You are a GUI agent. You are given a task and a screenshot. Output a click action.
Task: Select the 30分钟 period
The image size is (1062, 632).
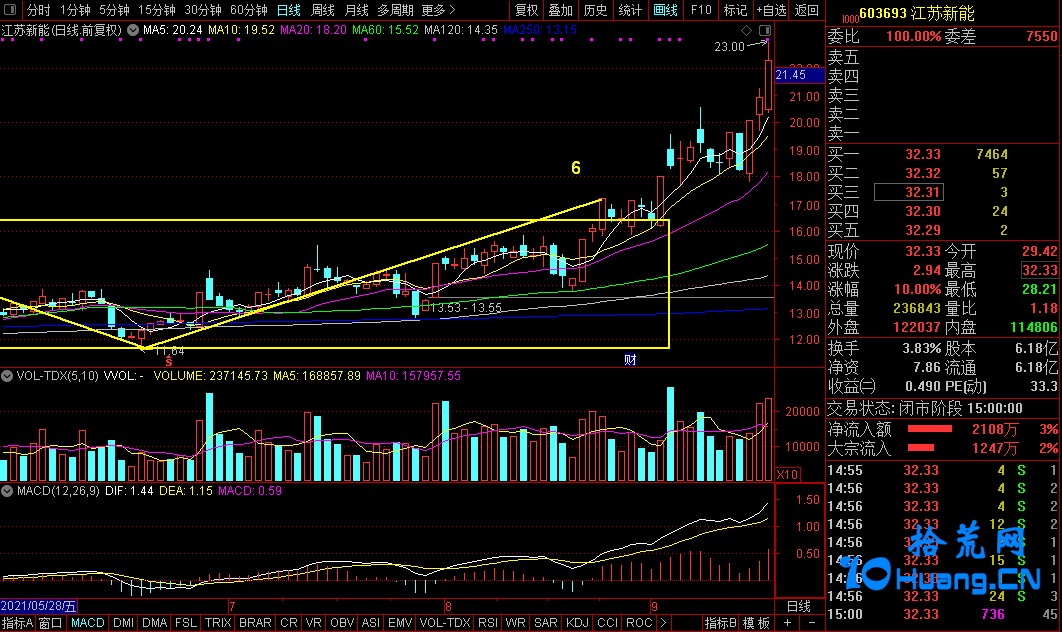pos(203,10)
